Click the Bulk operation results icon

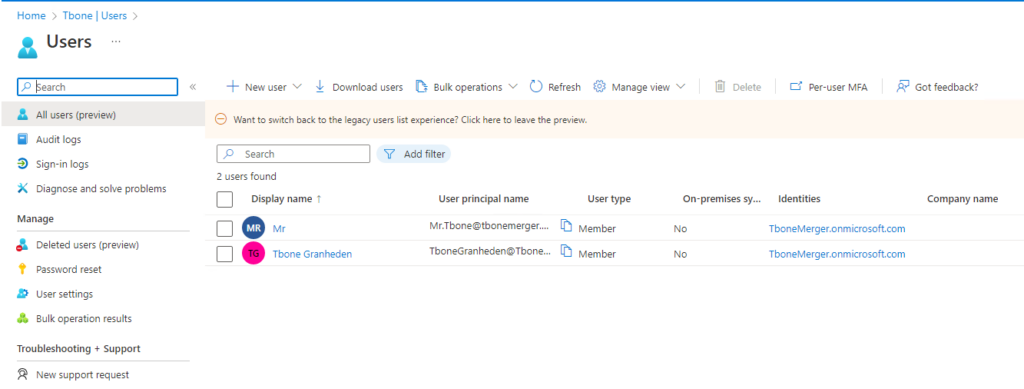pyautogui.click(x=23, y=319)
